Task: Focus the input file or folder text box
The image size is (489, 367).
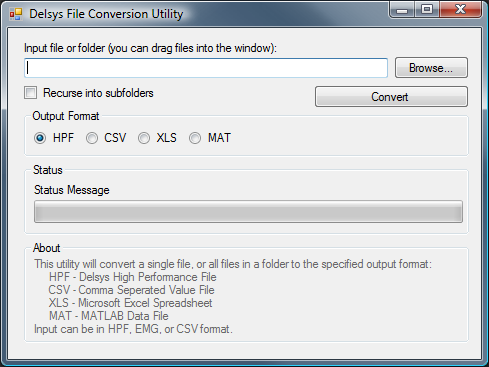Action: [x=206, y=68]
